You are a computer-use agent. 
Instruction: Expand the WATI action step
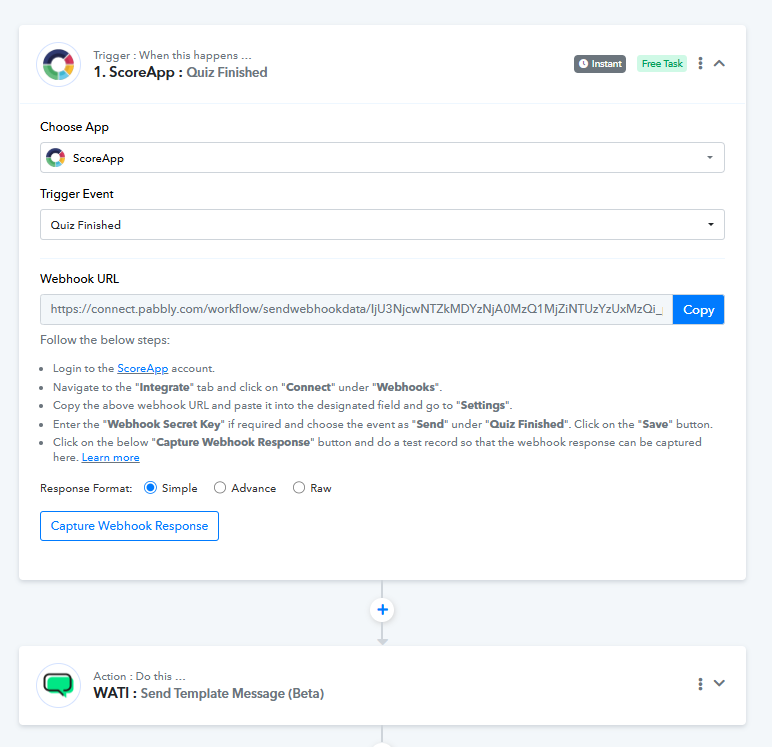click(x=720, y=684)
